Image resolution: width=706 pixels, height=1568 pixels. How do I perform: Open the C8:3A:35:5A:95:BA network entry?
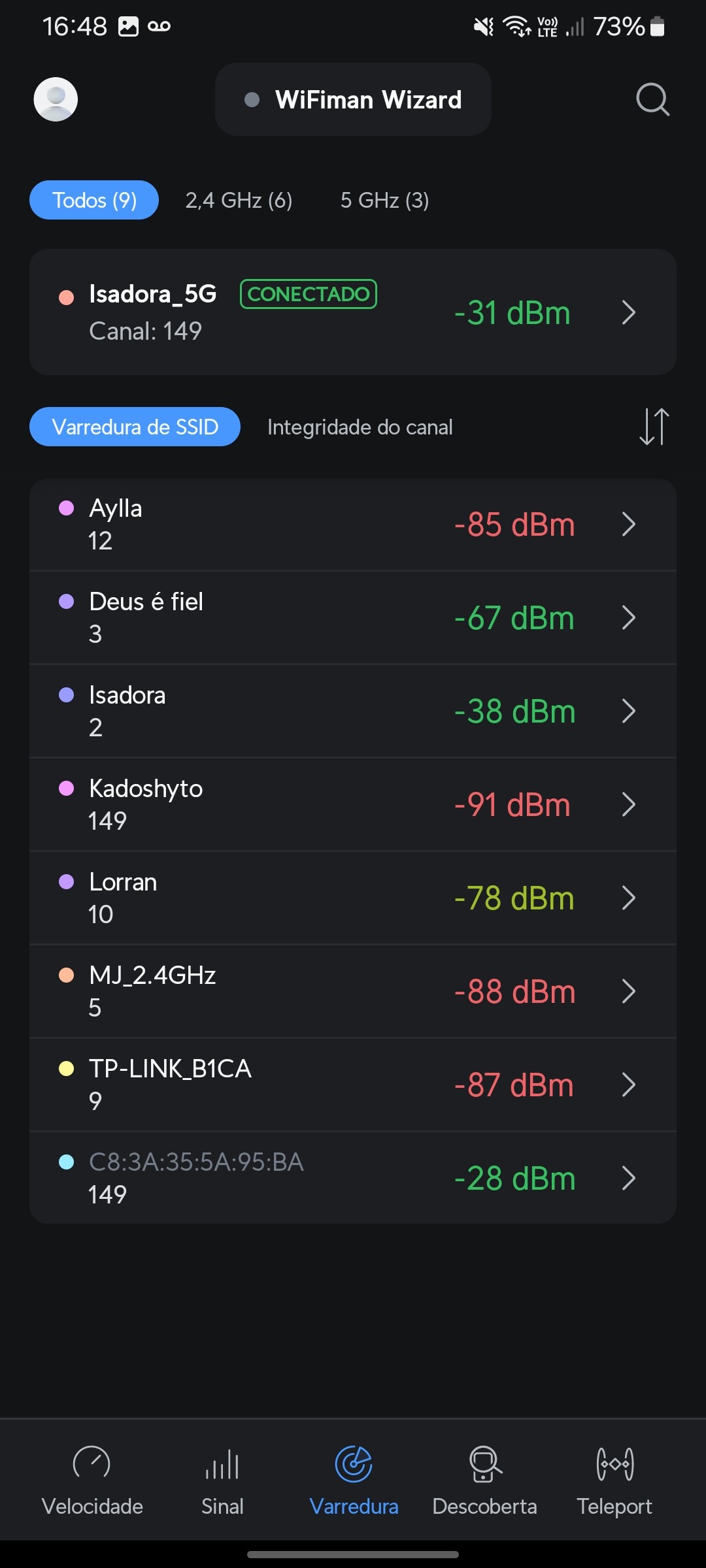(353, 1177)
